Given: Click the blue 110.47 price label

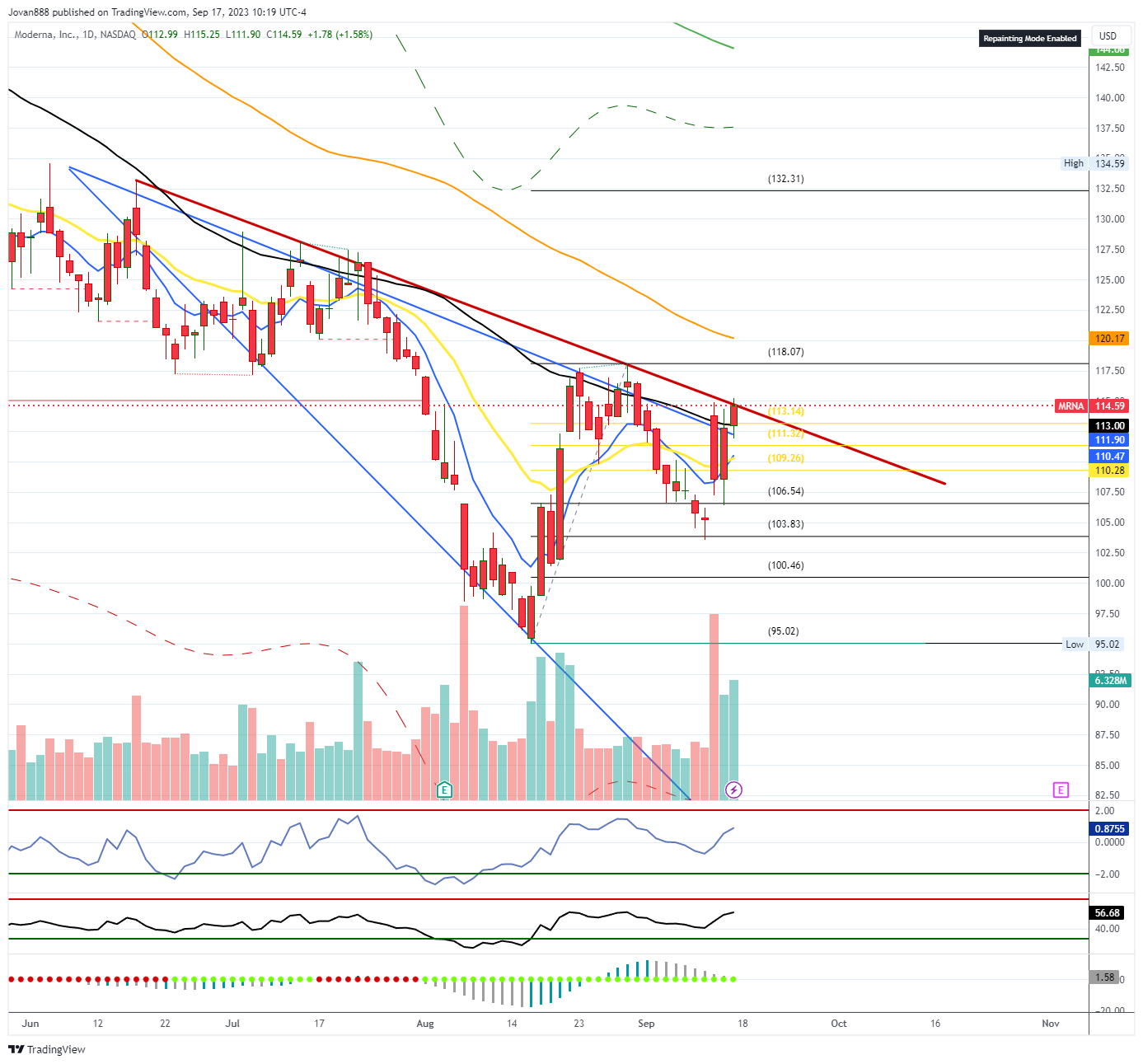Looking at the screenshot, I should [x=1110, y=456].
